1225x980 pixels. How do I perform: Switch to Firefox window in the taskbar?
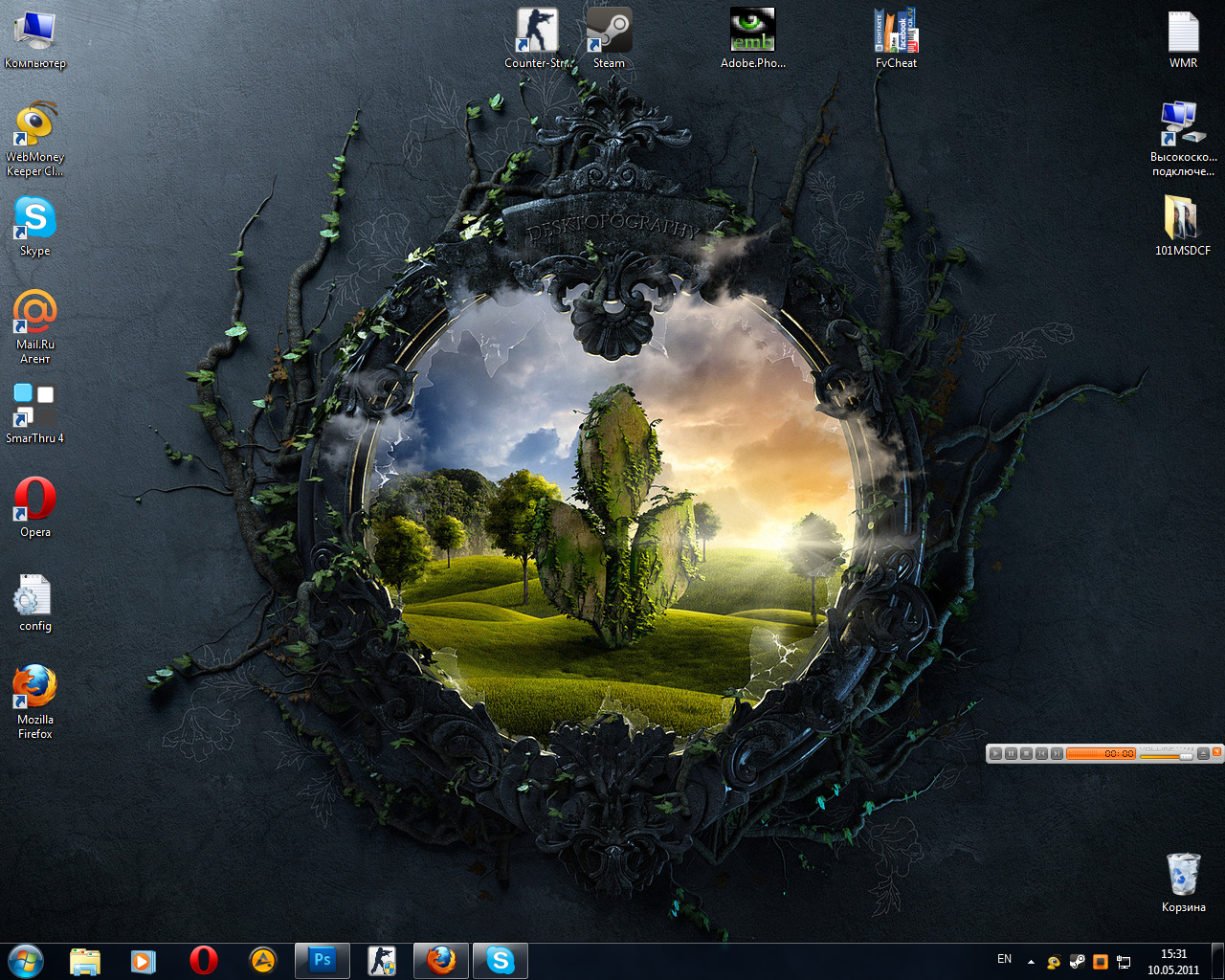pos(441,960)
